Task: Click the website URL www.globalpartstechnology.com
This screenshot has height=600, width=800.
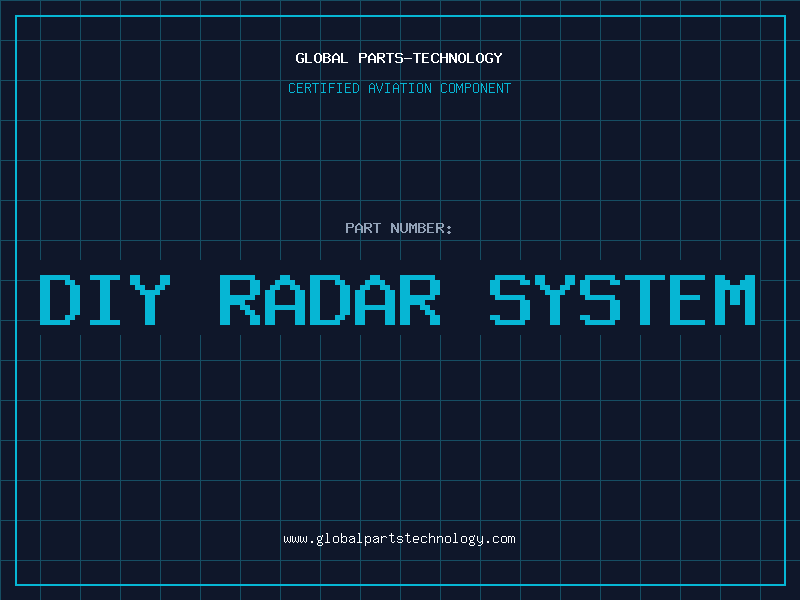Action: [399, 539]
